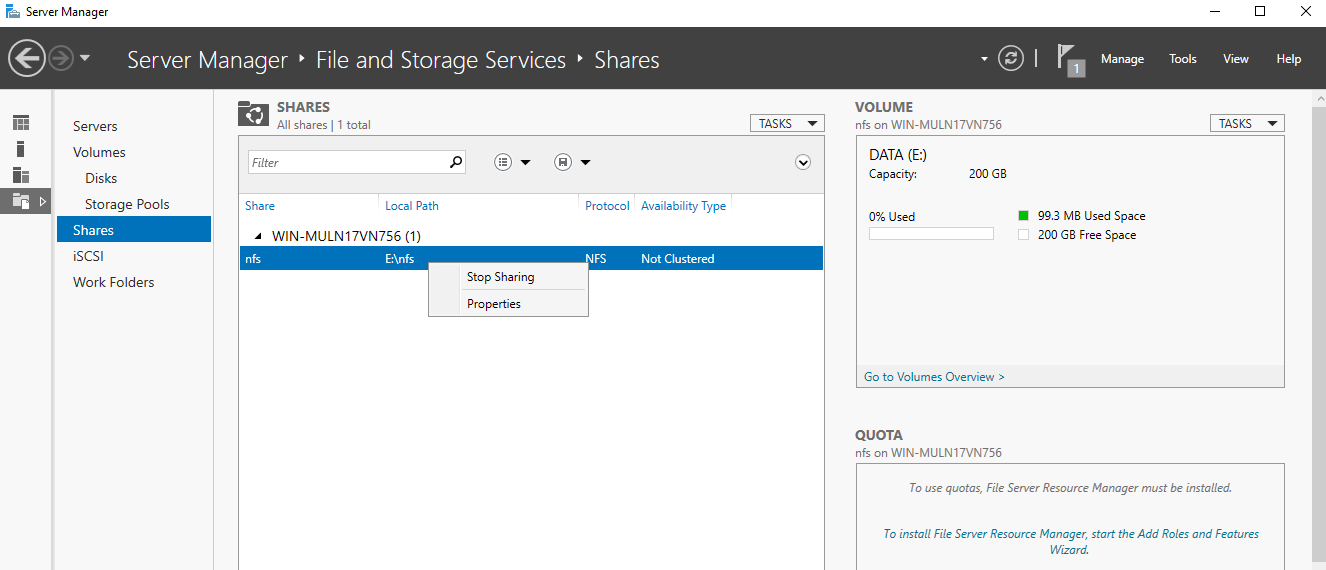Open the Go to Volumes Overview link
This screenshot has height=570, width=1326.
(x=934, y=377)
